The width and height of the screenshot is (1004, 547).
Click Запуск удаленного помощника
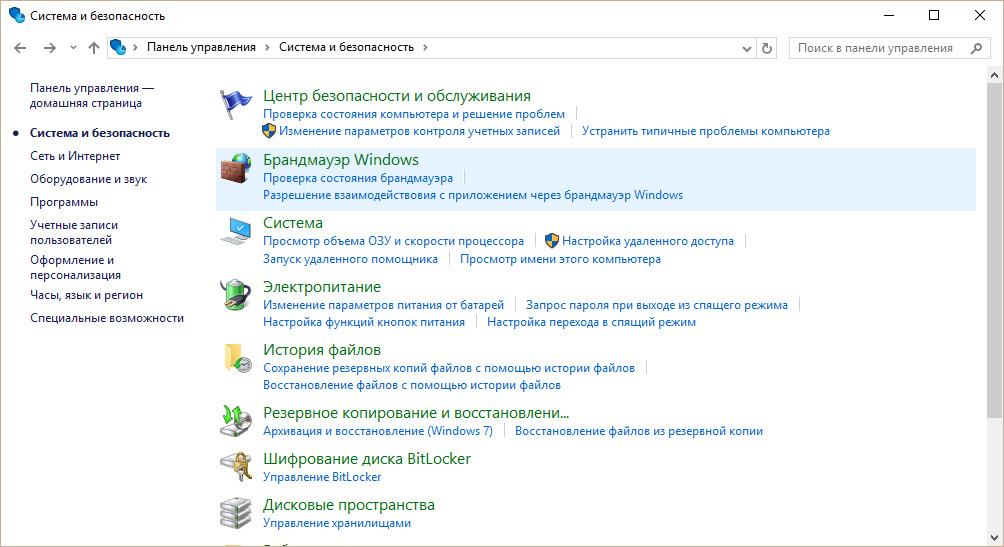pyautogui.click(x=350, y=259)
